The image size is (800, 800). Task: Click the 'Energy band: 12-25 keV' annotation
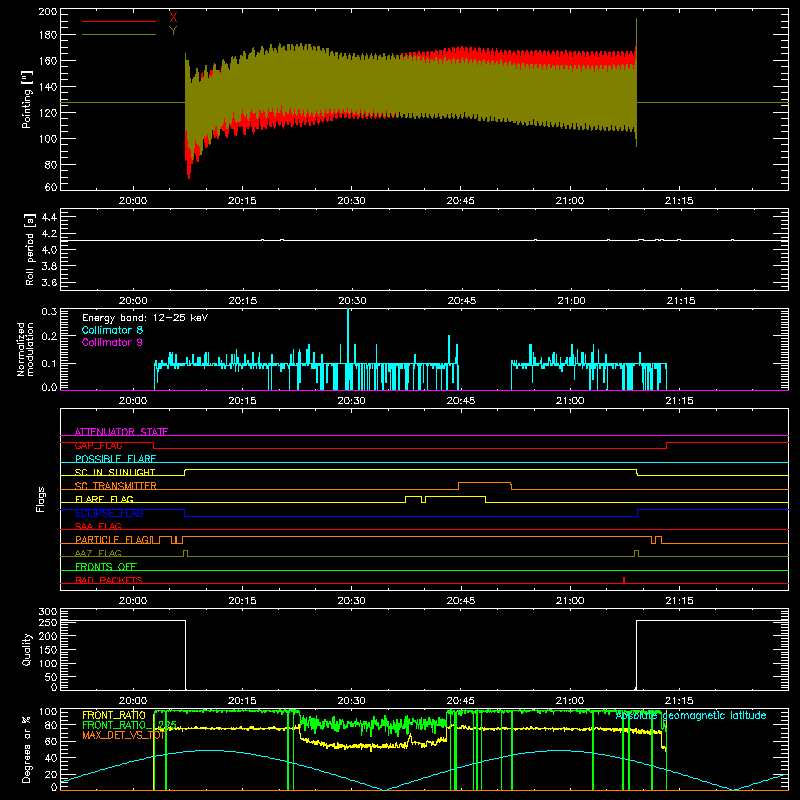145,318
